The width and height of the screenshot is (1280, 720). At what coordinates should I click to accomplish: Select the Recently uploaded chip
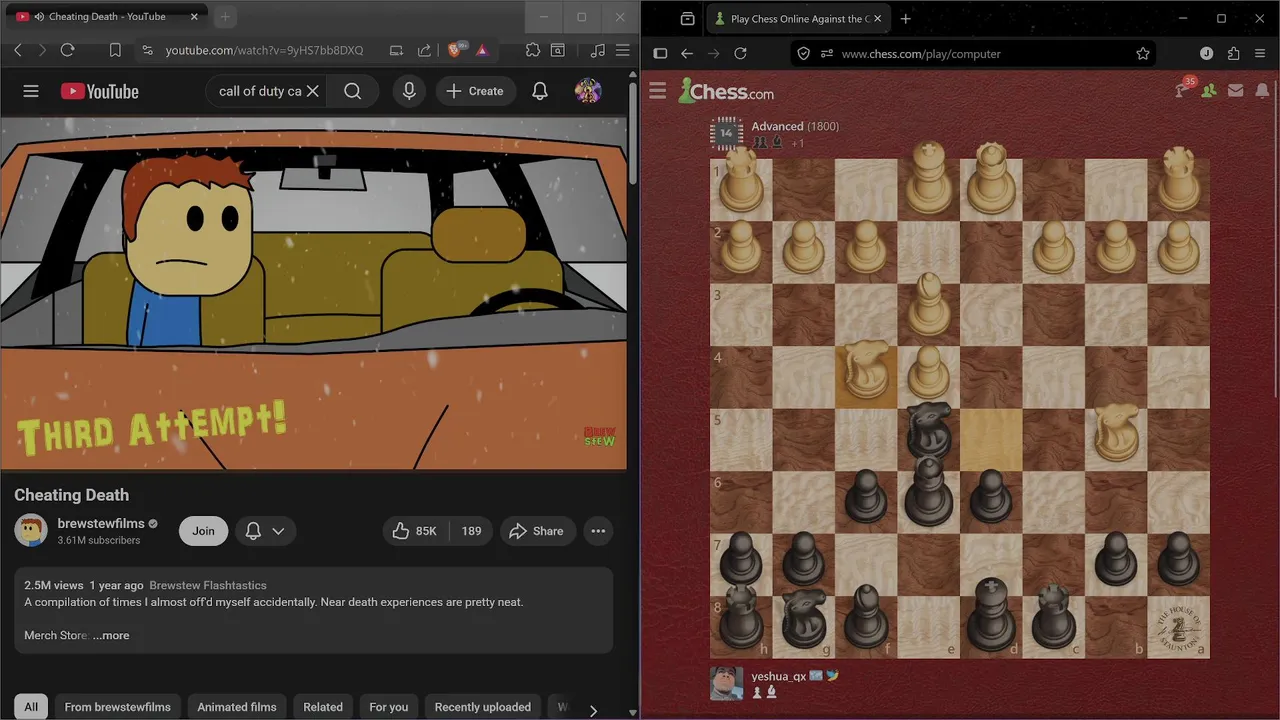coord(483,707)
